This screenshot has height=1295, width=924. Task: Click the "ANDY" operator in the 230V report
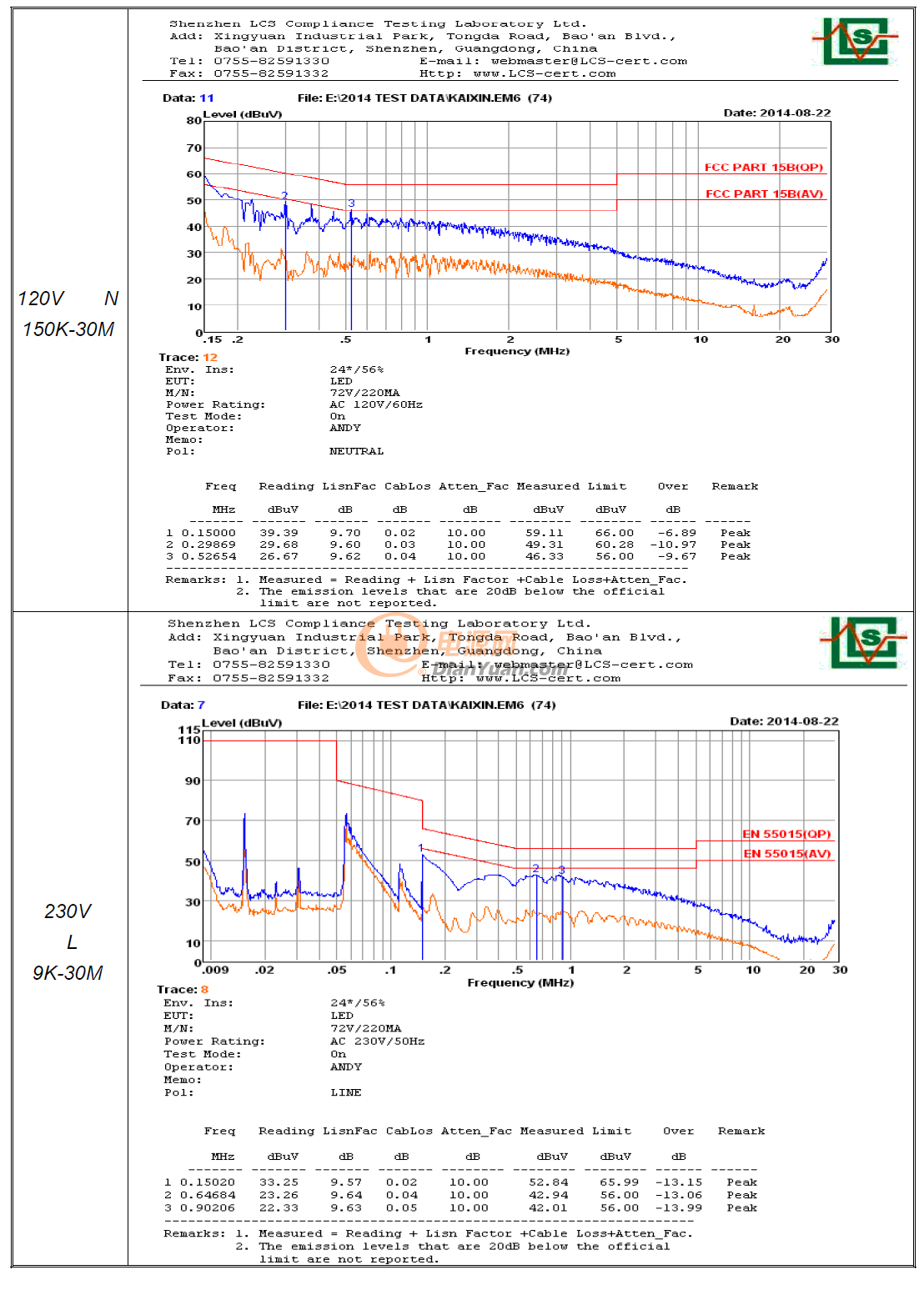346,1067
